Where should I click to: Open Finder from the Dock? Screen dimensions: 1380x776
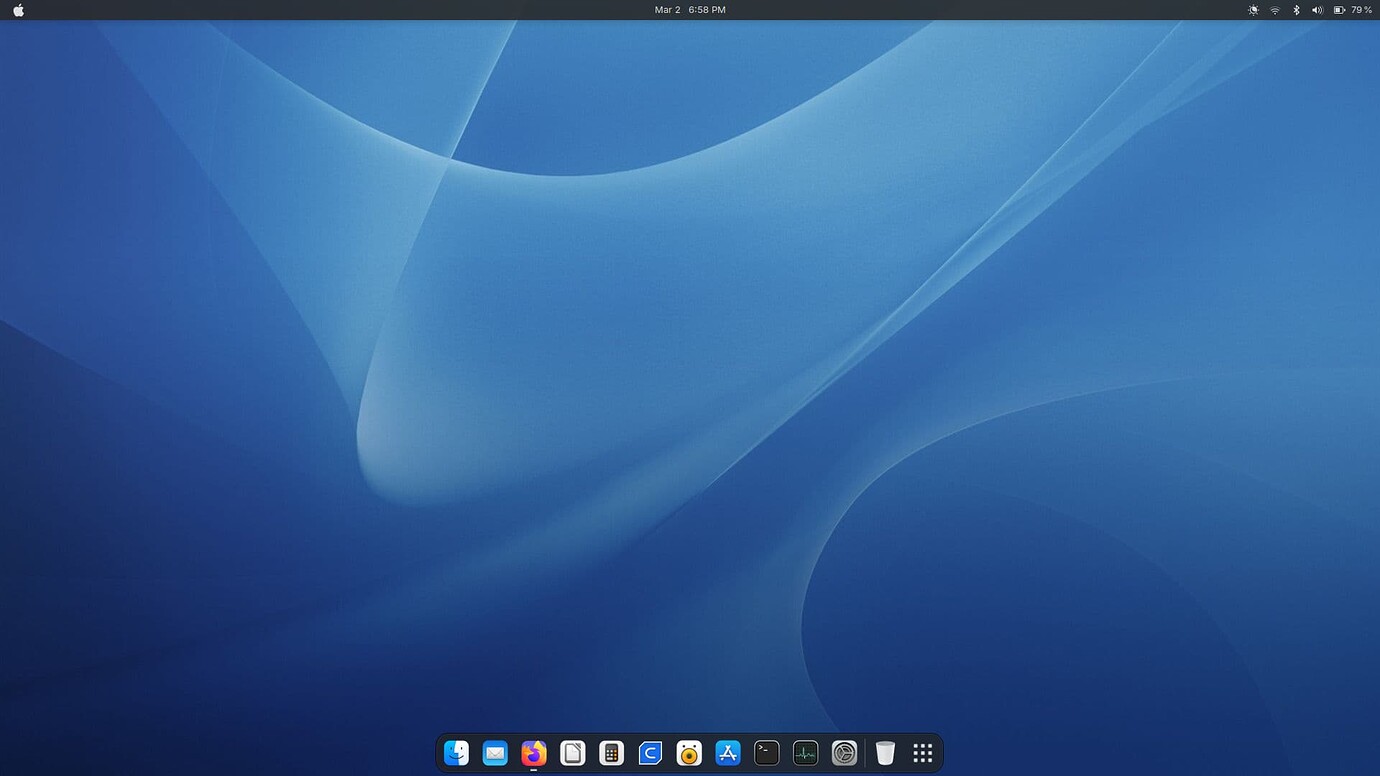456,753
